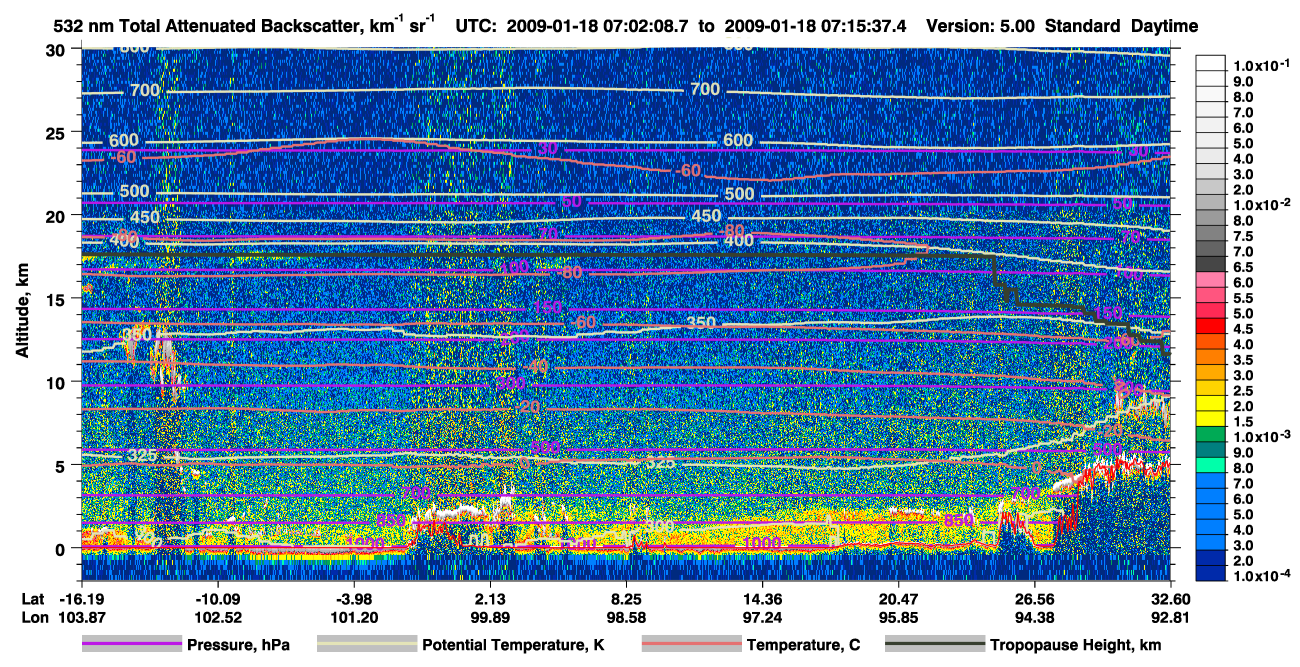Click the Temperature, C legend label
This screenshot has width=1300, height=667.
coord(804,646)
